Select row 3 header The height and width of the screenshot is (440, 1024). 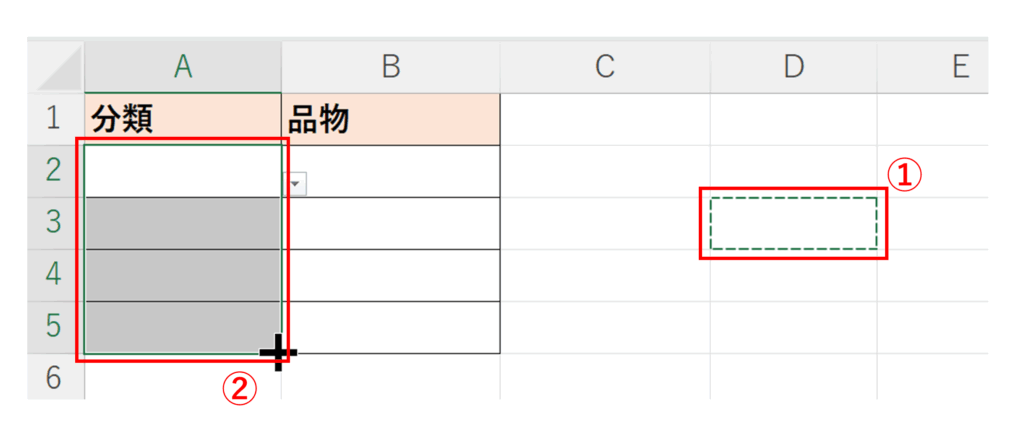point(56,223)
